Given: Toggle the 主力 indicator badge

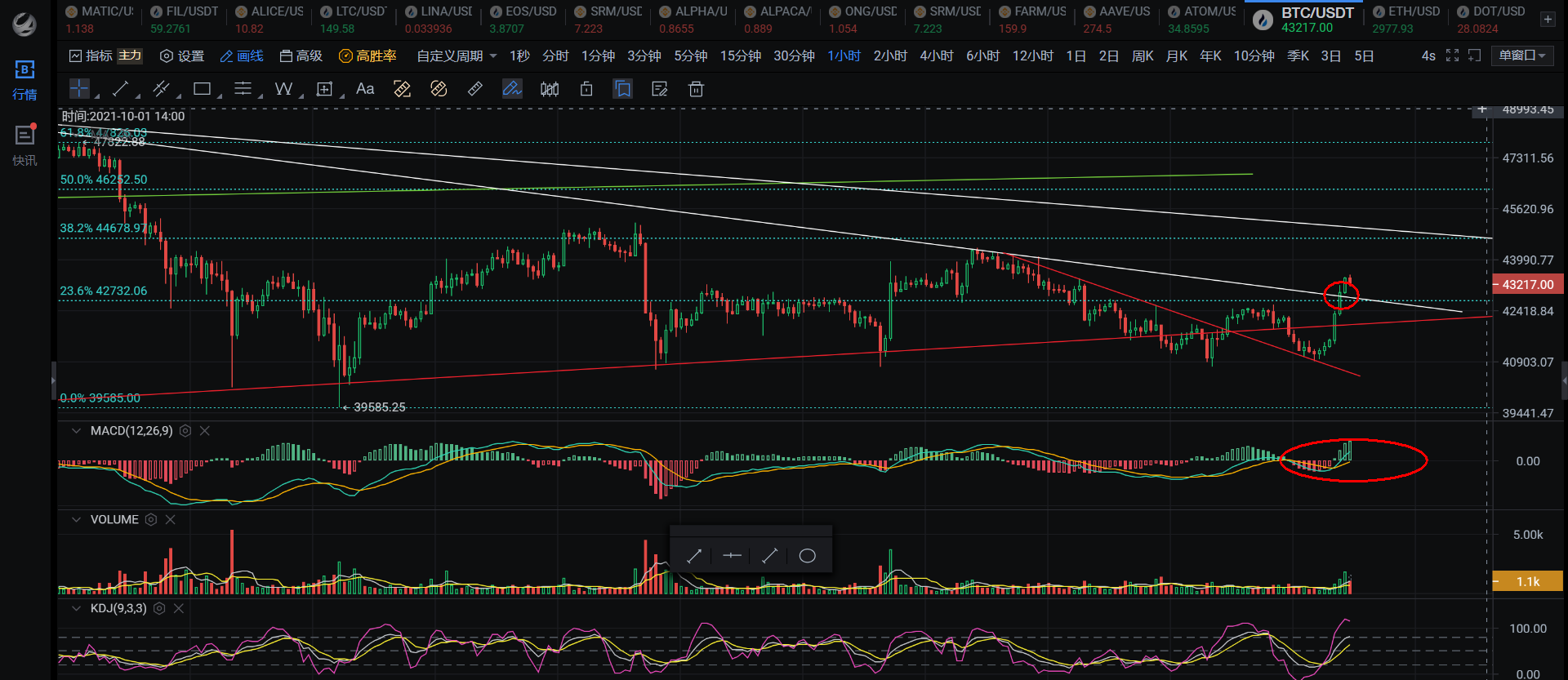Looking at the screenshot, I should [x=130, y=56].
